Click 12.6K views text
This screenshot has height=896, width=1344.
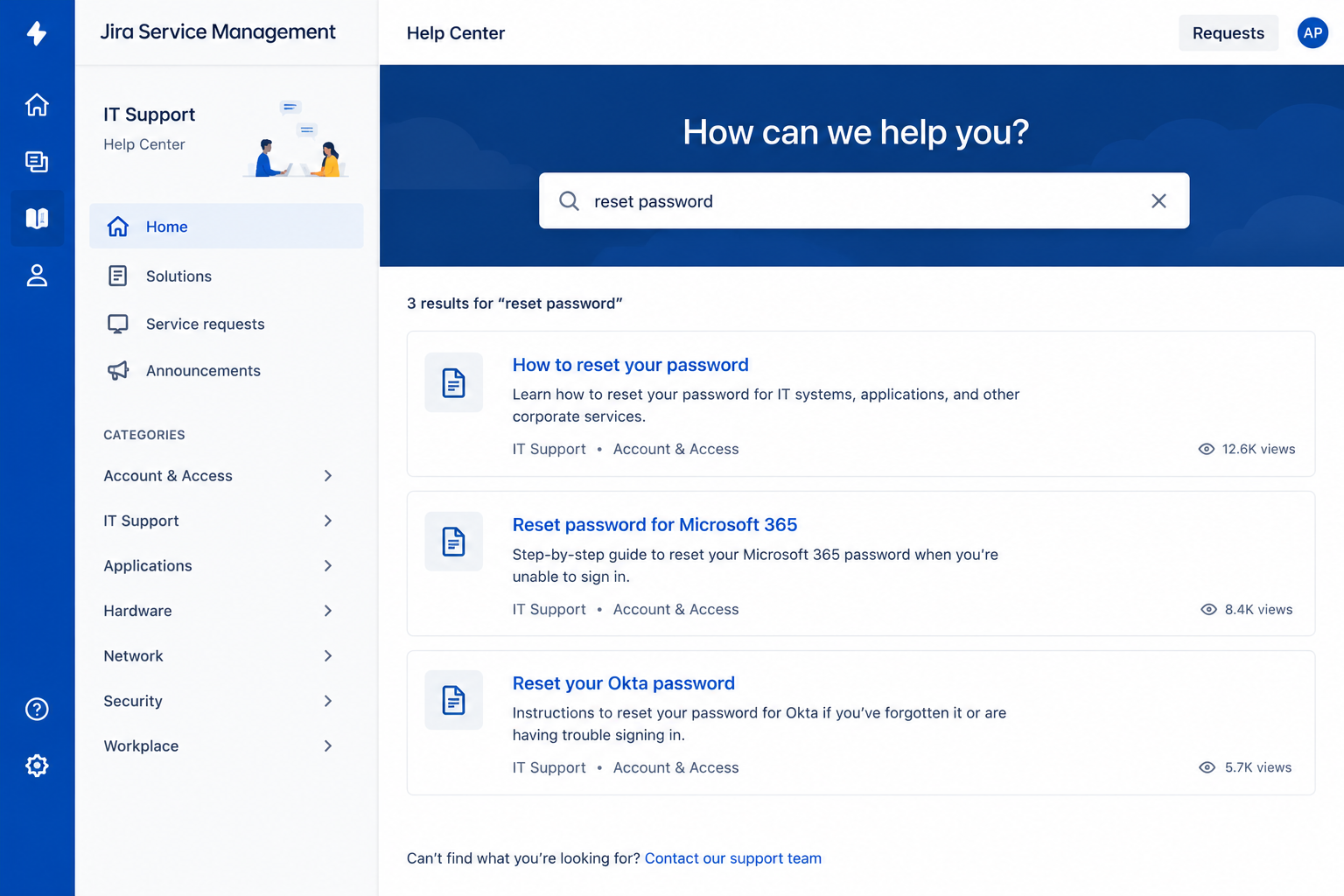(1258, 449)
